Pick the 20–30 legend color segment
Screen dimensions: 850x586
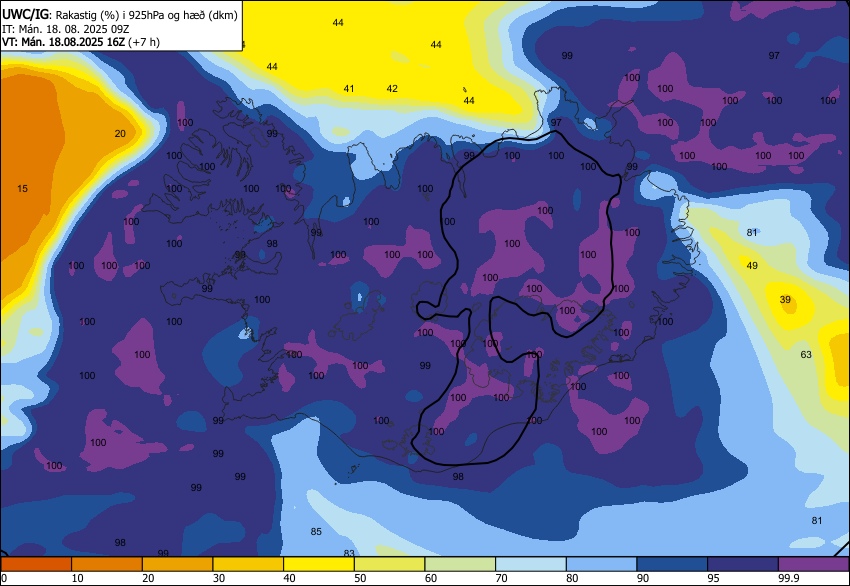click(177, 564)
